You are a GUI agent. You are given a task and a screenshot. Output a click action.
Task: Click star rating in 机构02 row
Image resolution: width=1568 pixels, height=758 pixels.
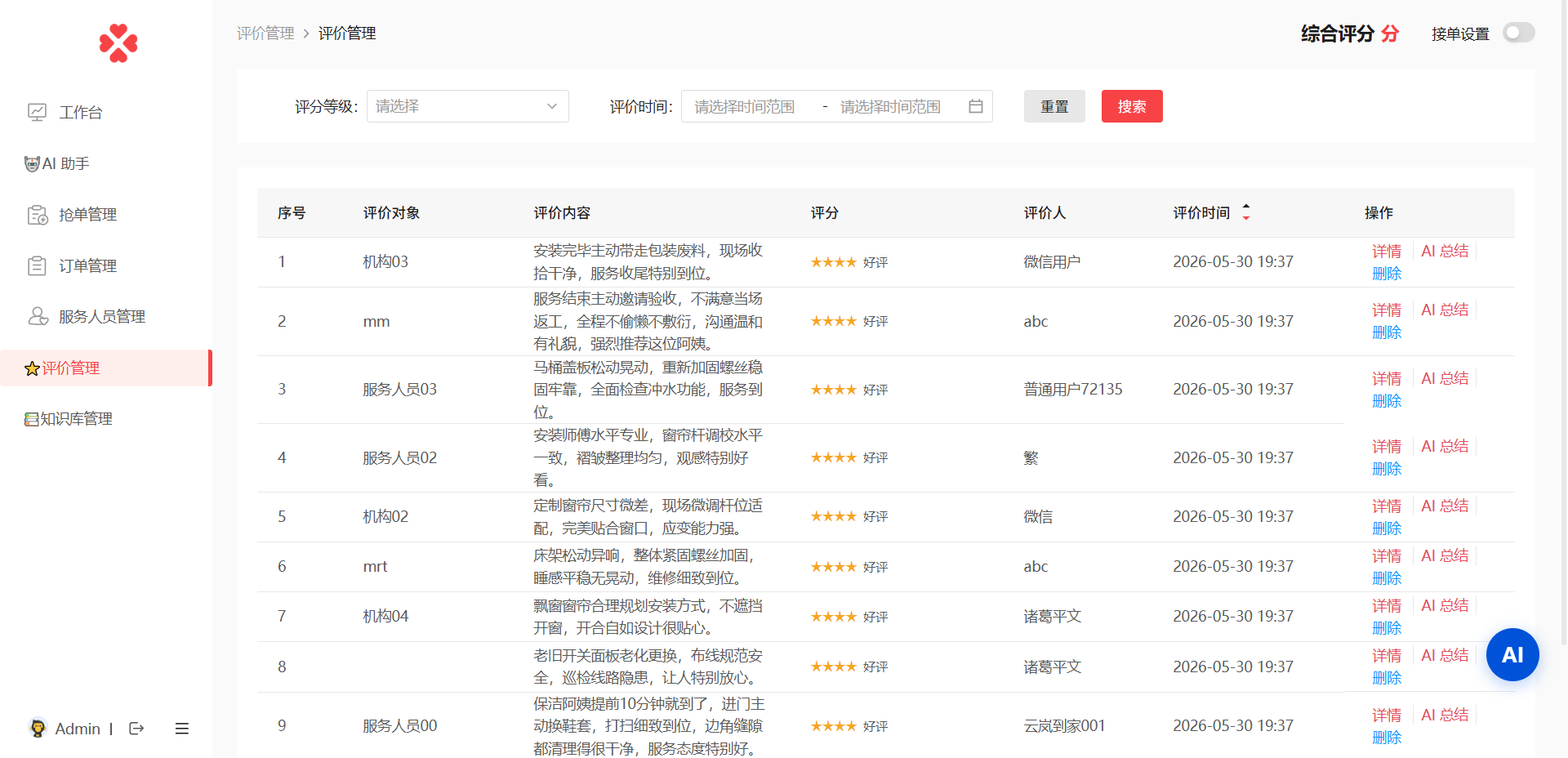pos(833,516)
